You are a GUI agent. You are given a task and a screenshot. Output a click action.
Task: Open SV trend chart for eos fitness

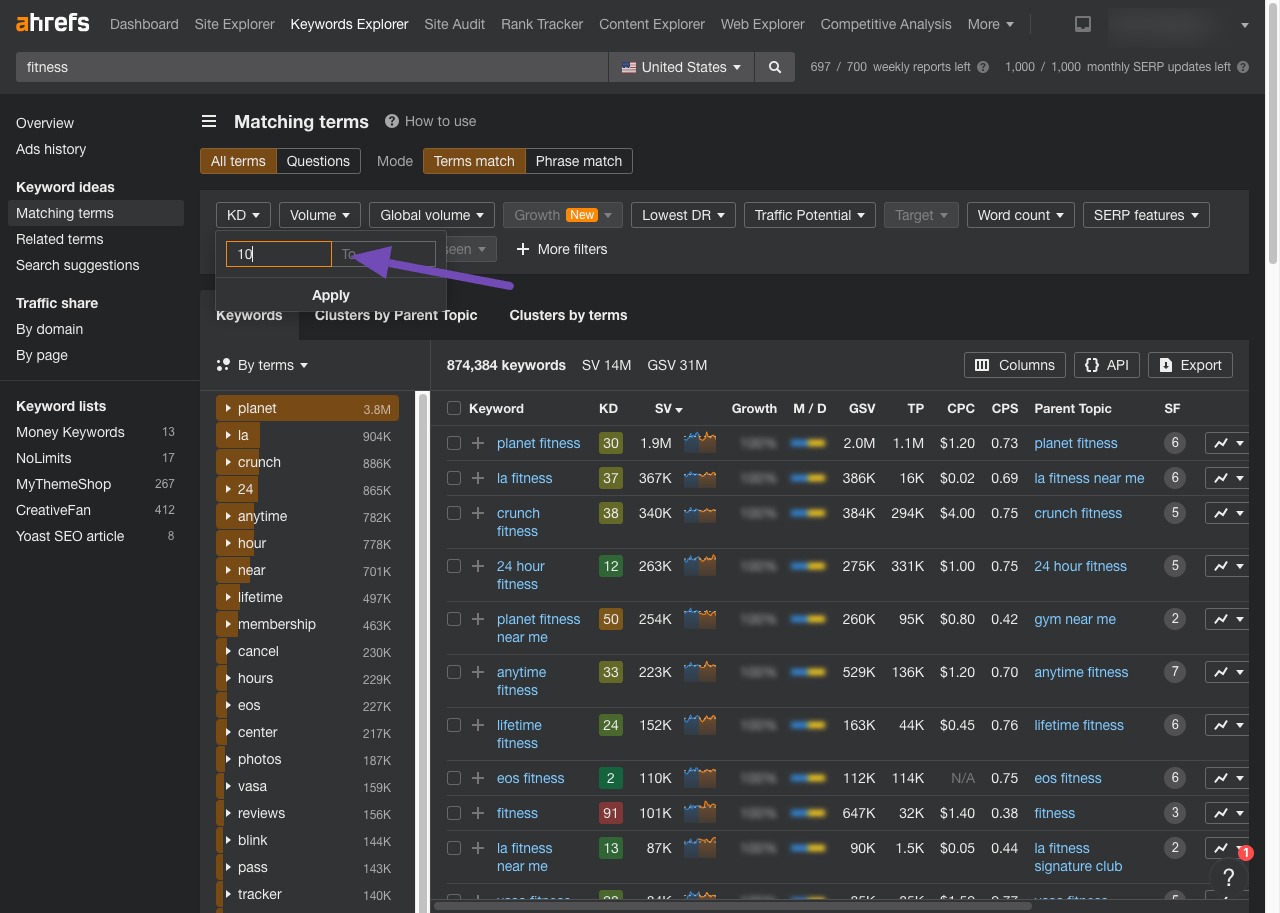(700, 778)
